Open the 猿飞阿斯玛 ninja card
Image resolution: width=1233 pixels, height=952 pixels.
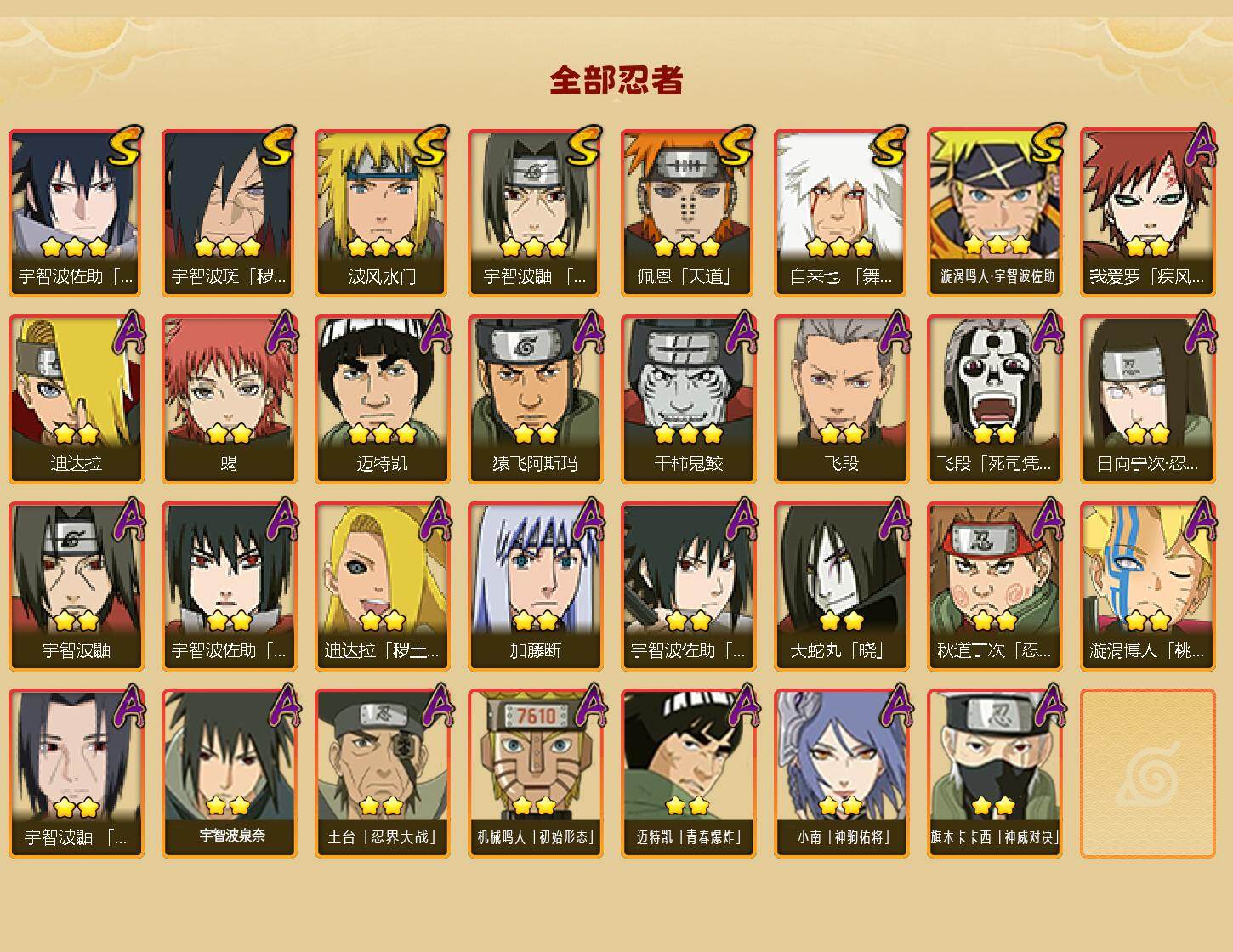[535, 399]
